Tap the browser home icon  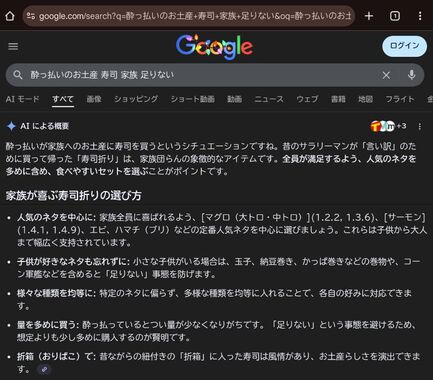(10, 16)
